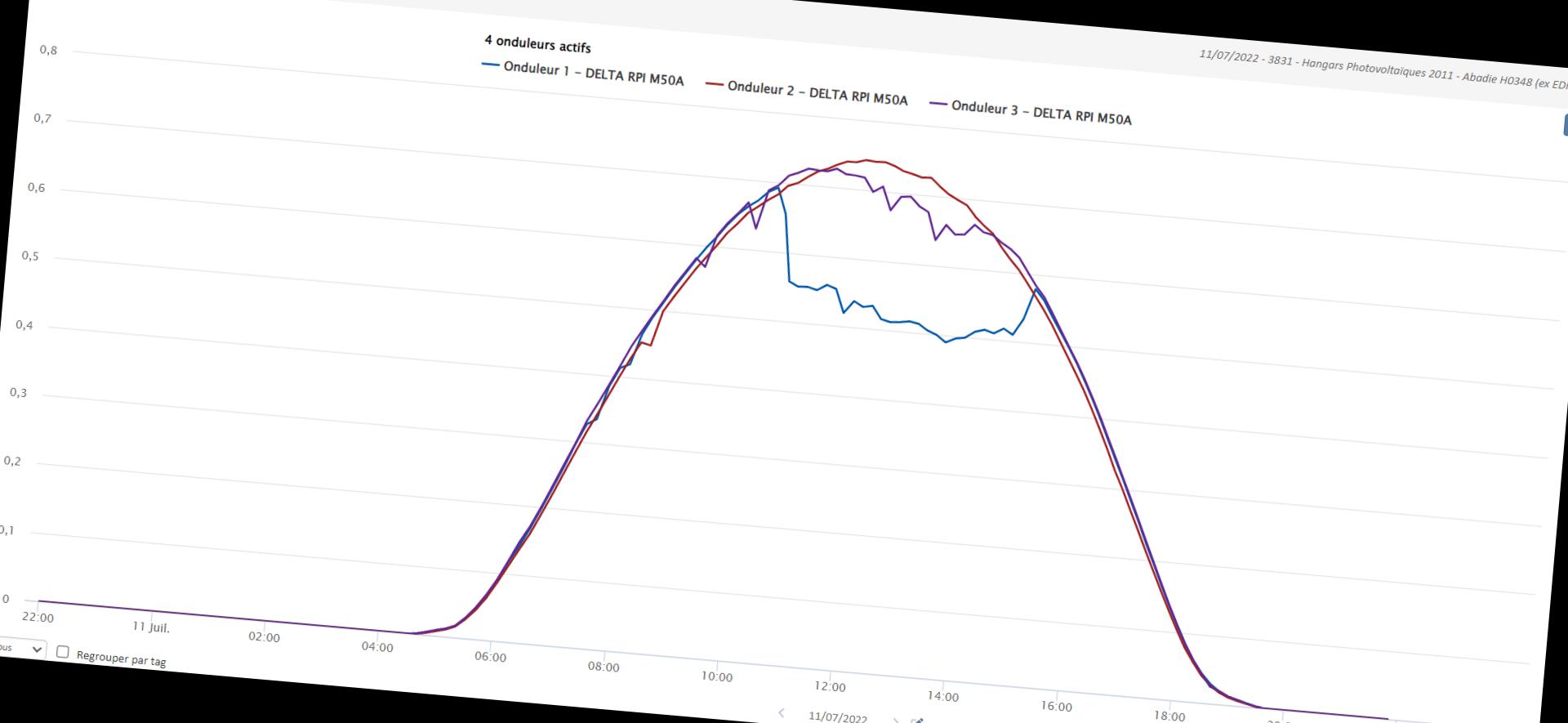The image size is (1568, 723).
Task: Click the '06:00' x-axis label
Action: coord(490,657)
